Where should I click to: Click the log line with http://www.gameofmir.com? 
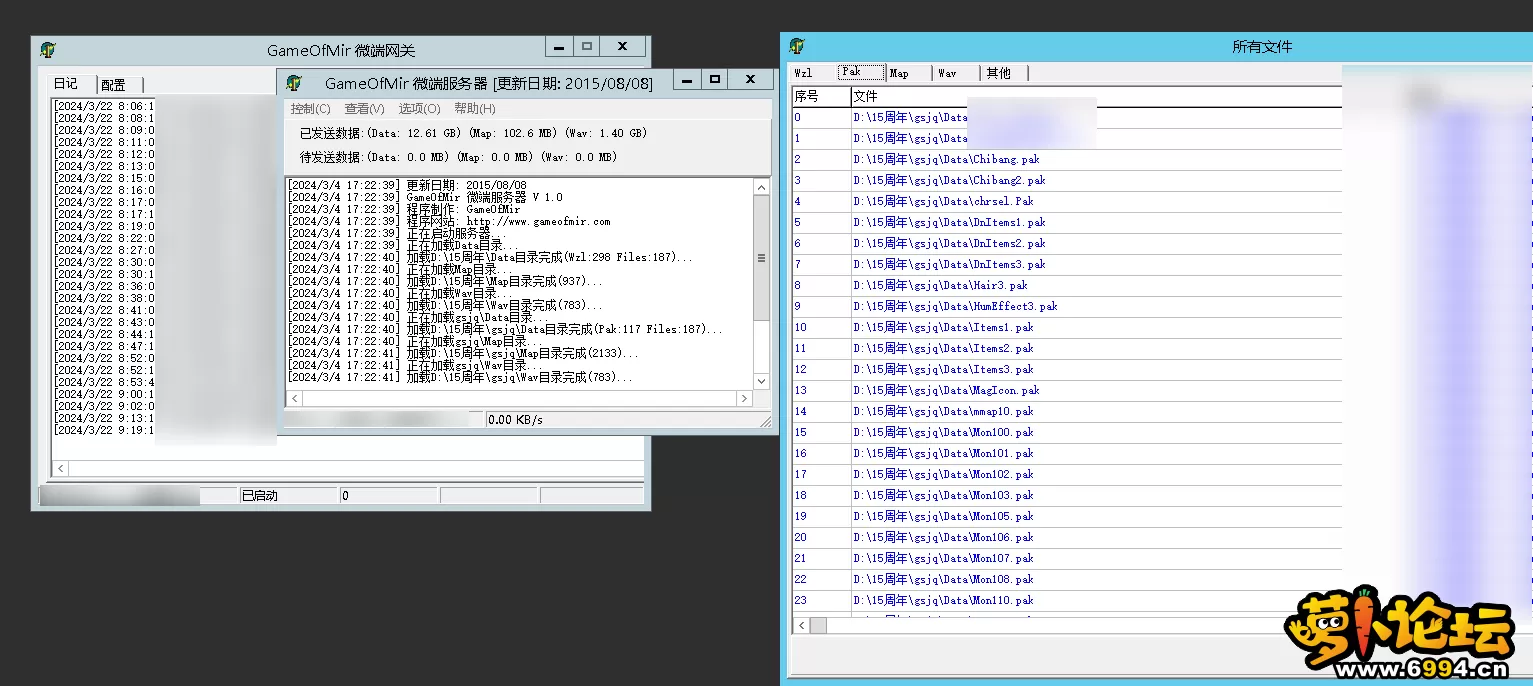449,221
